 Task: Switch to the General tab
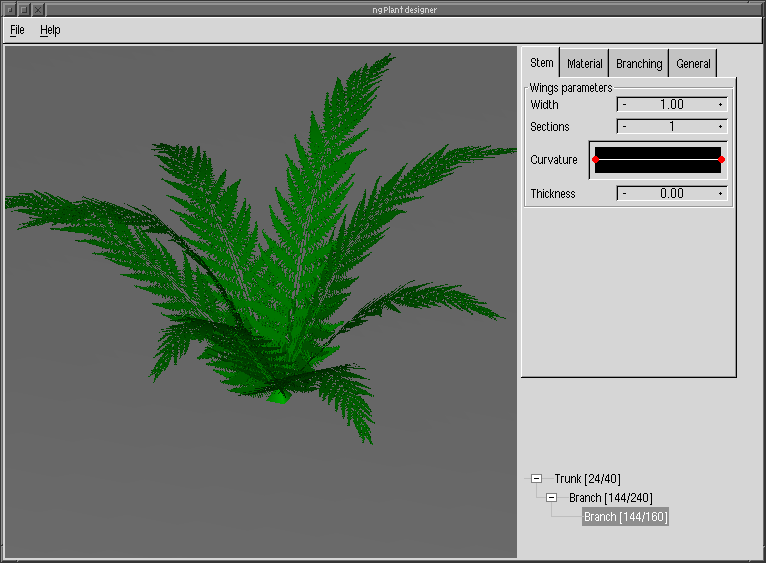[693, 64]
